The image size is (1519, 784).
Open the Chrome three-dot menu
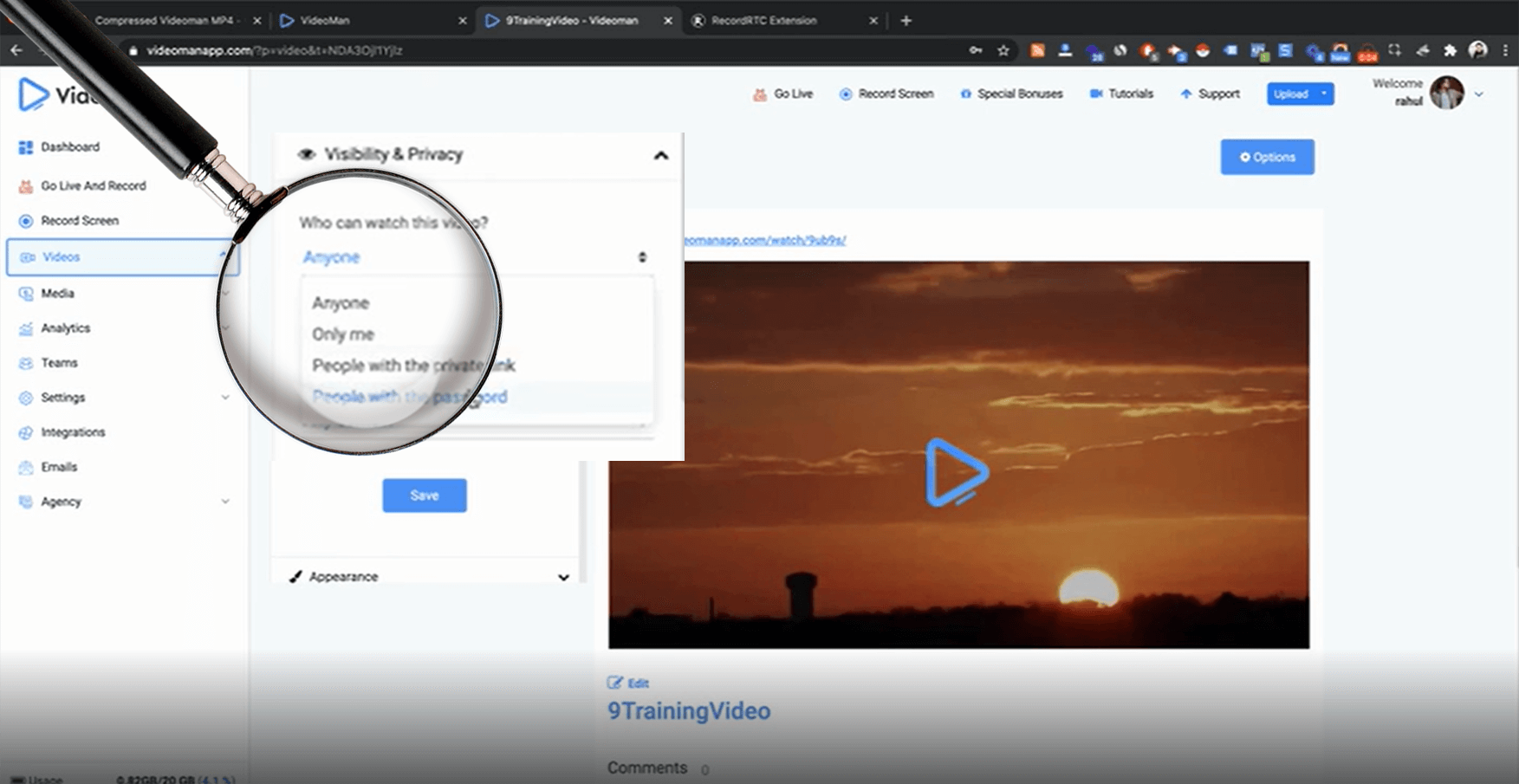1505,50
